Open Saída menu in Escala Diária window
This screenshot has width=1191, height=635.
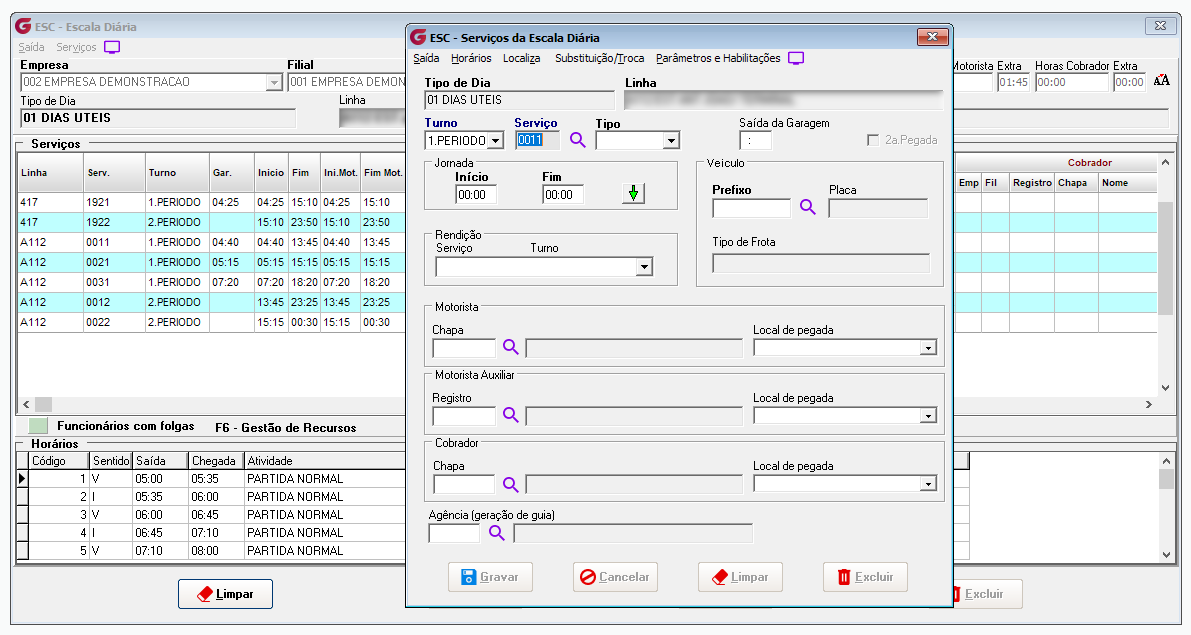coord(31,47)
